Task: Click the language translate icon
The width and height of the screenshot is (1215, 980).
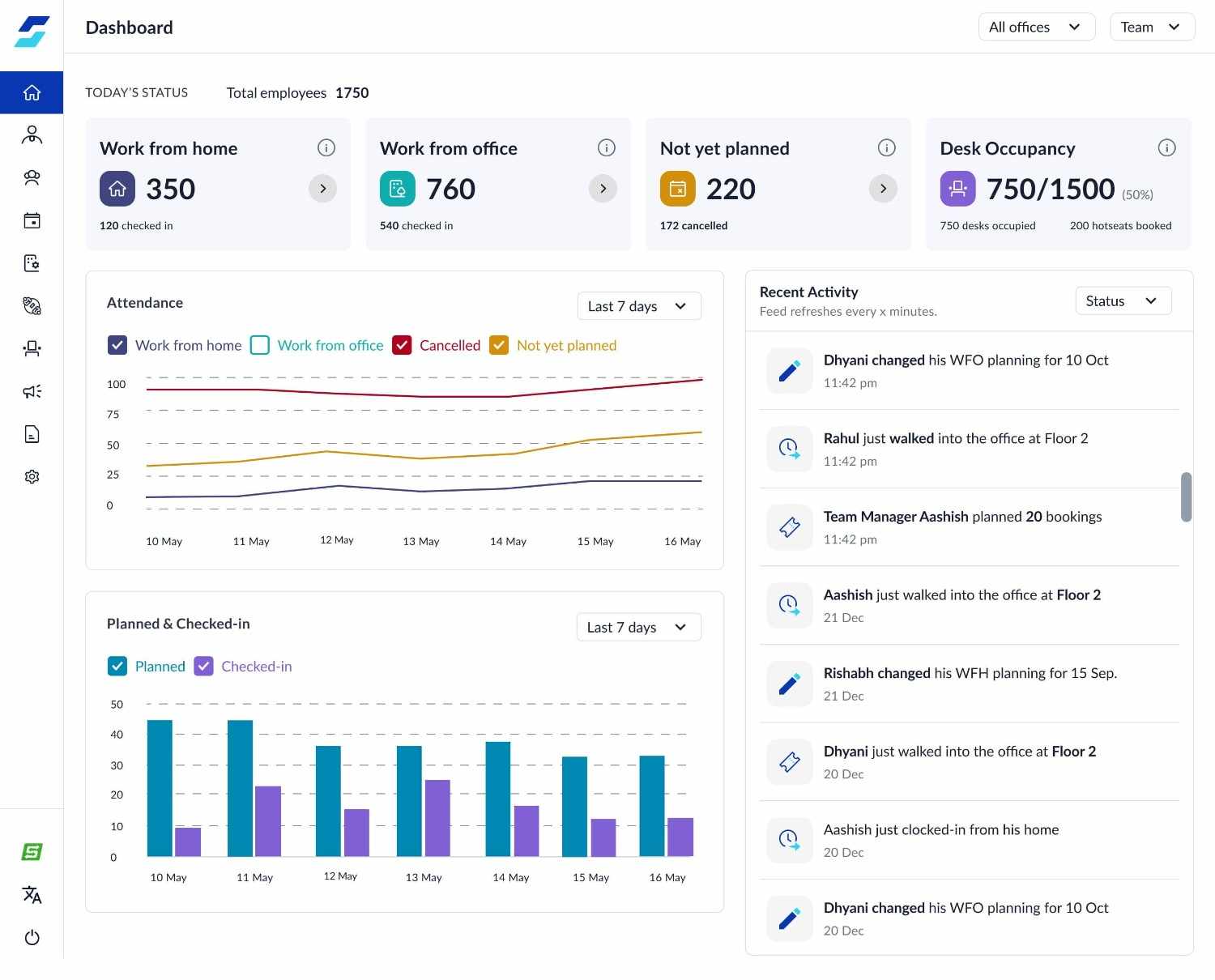Action: pos(32,895)
